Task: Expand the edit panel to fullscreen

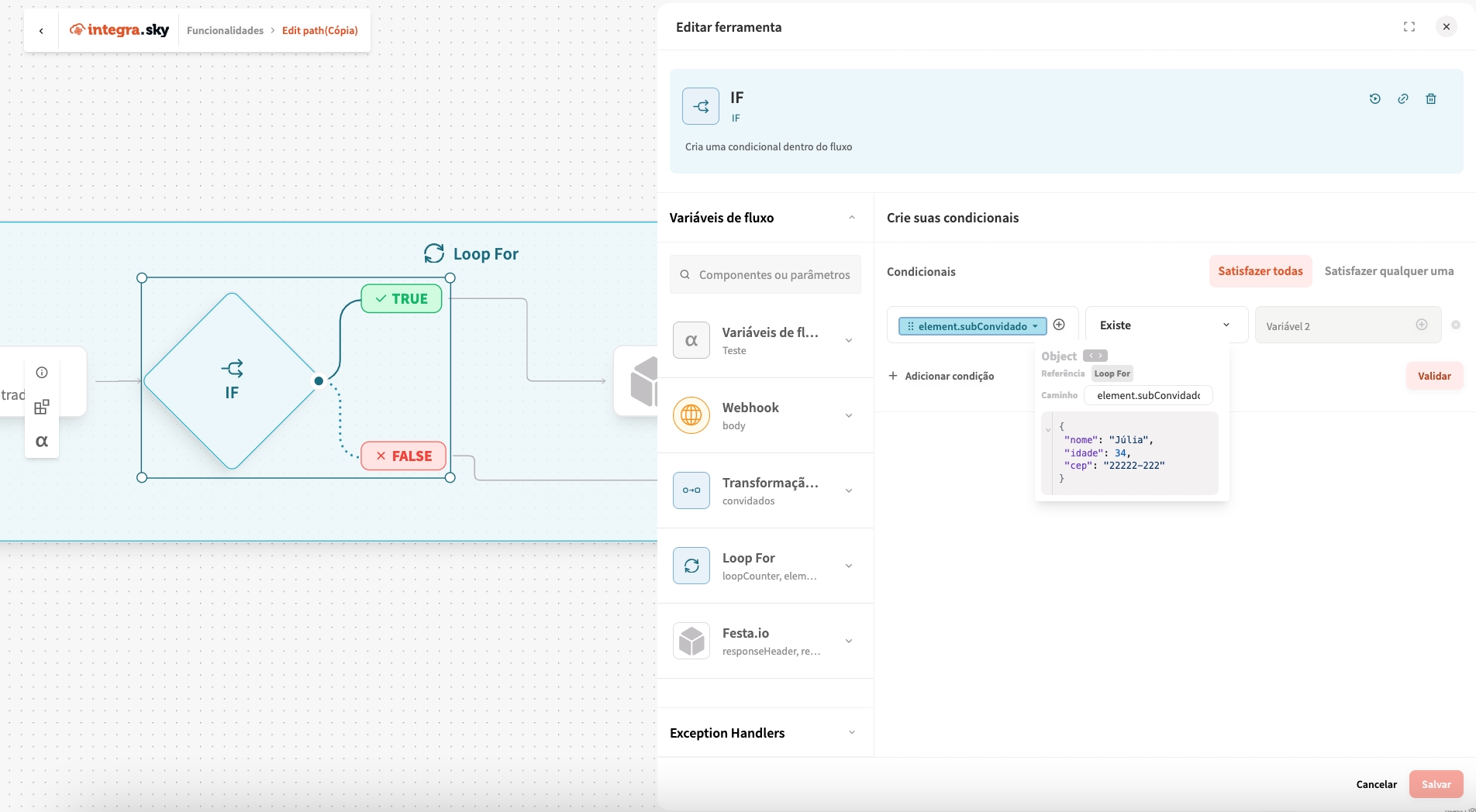Action: click(x=1409, y=27)
